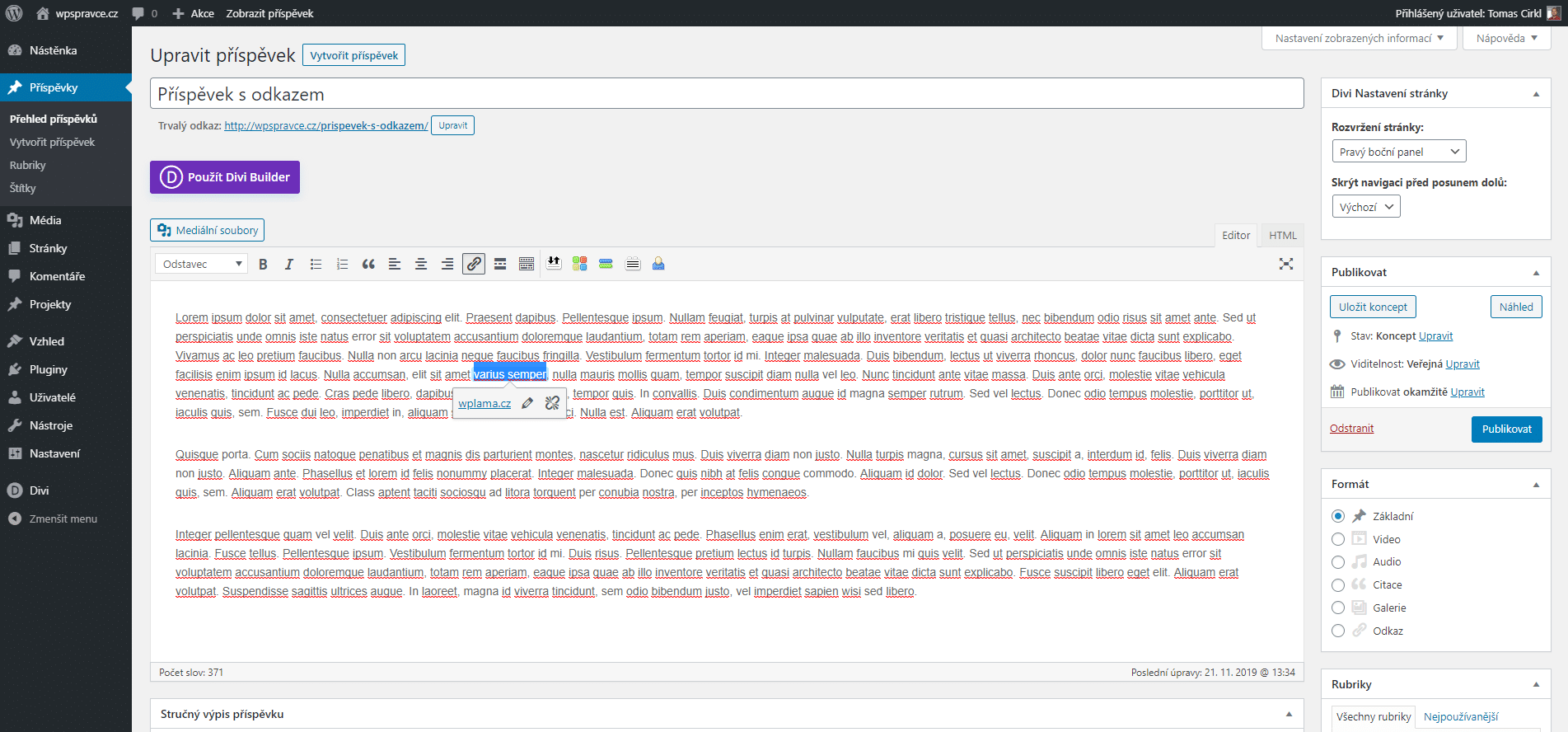This screenshot has height=732, width=1568.
Task: Select the Citace post format
Action: 1338,584
